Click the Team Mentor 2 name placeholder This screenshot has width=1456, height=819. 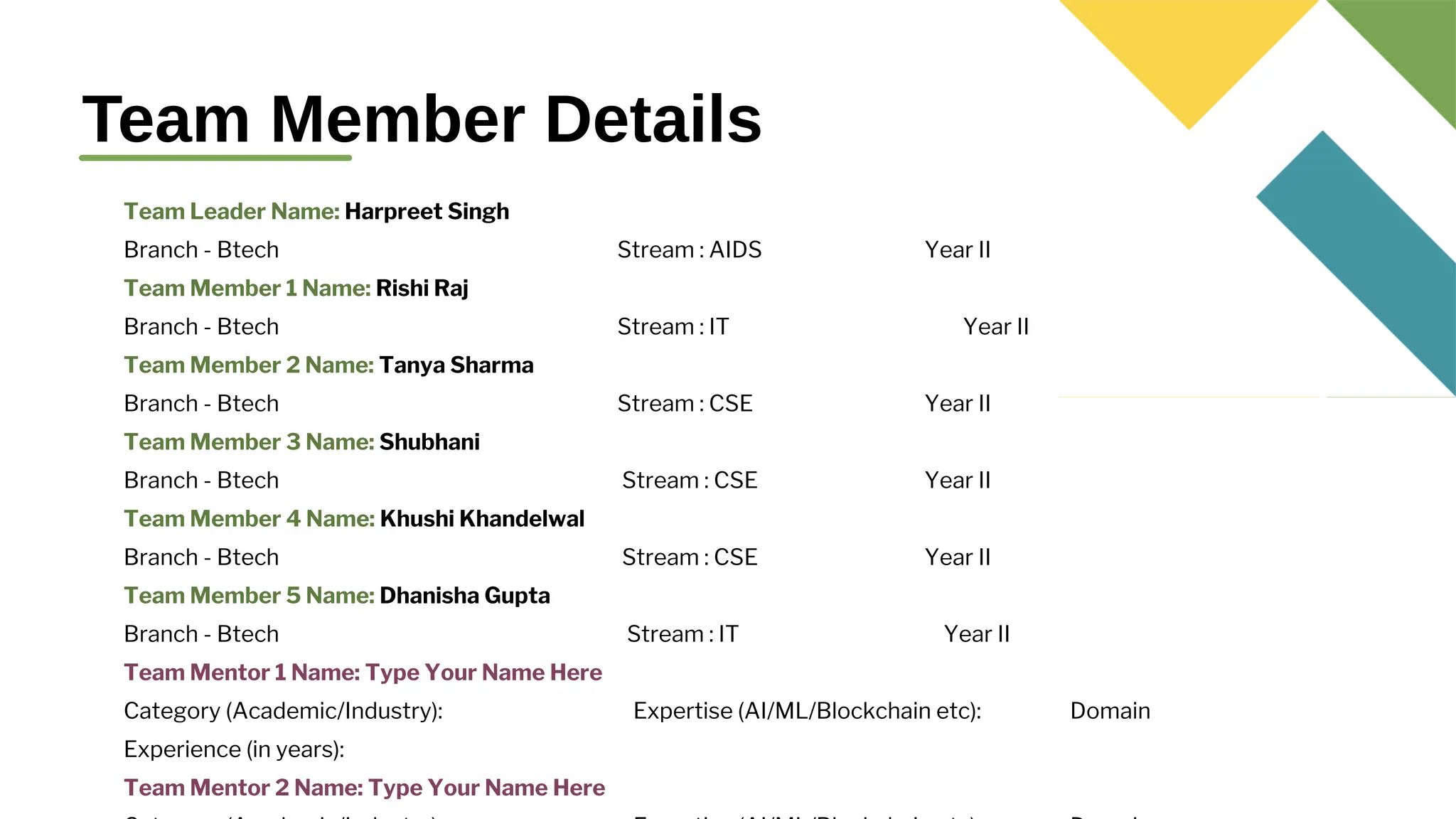pos(486,788)
